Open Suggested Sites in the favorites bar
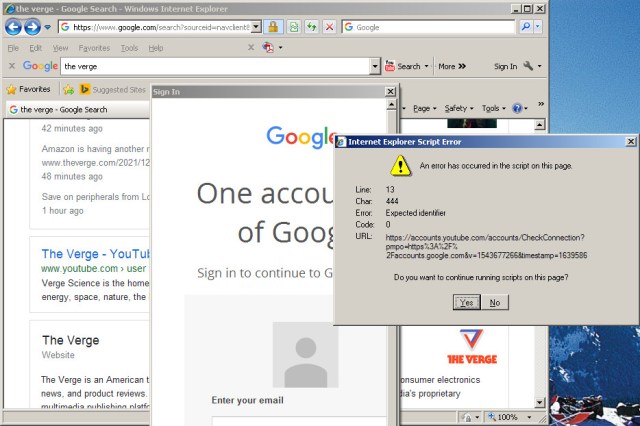 [113, 89]
